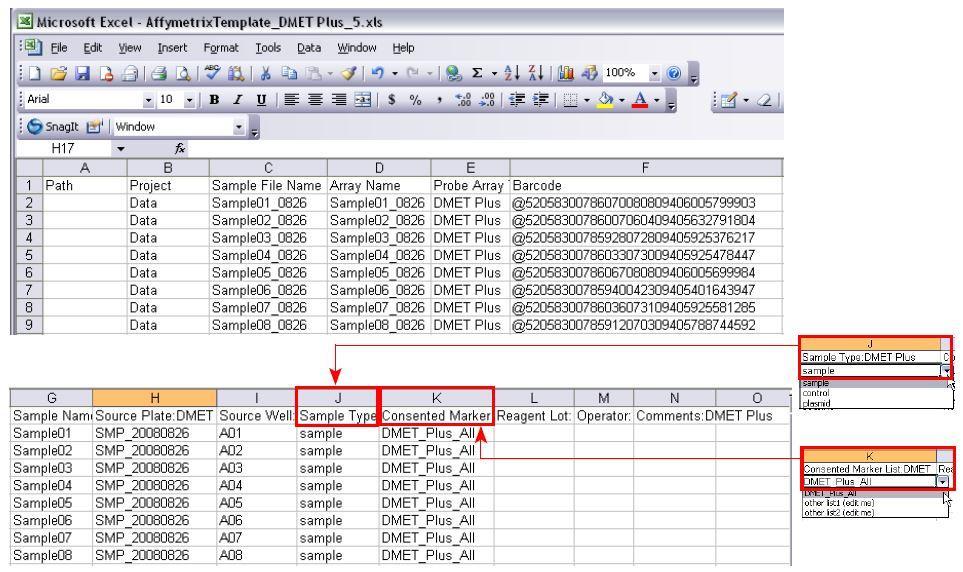Open the Edit menu
Image resolution: width=963 pixels, height=572 pixels.
point(93,48)
